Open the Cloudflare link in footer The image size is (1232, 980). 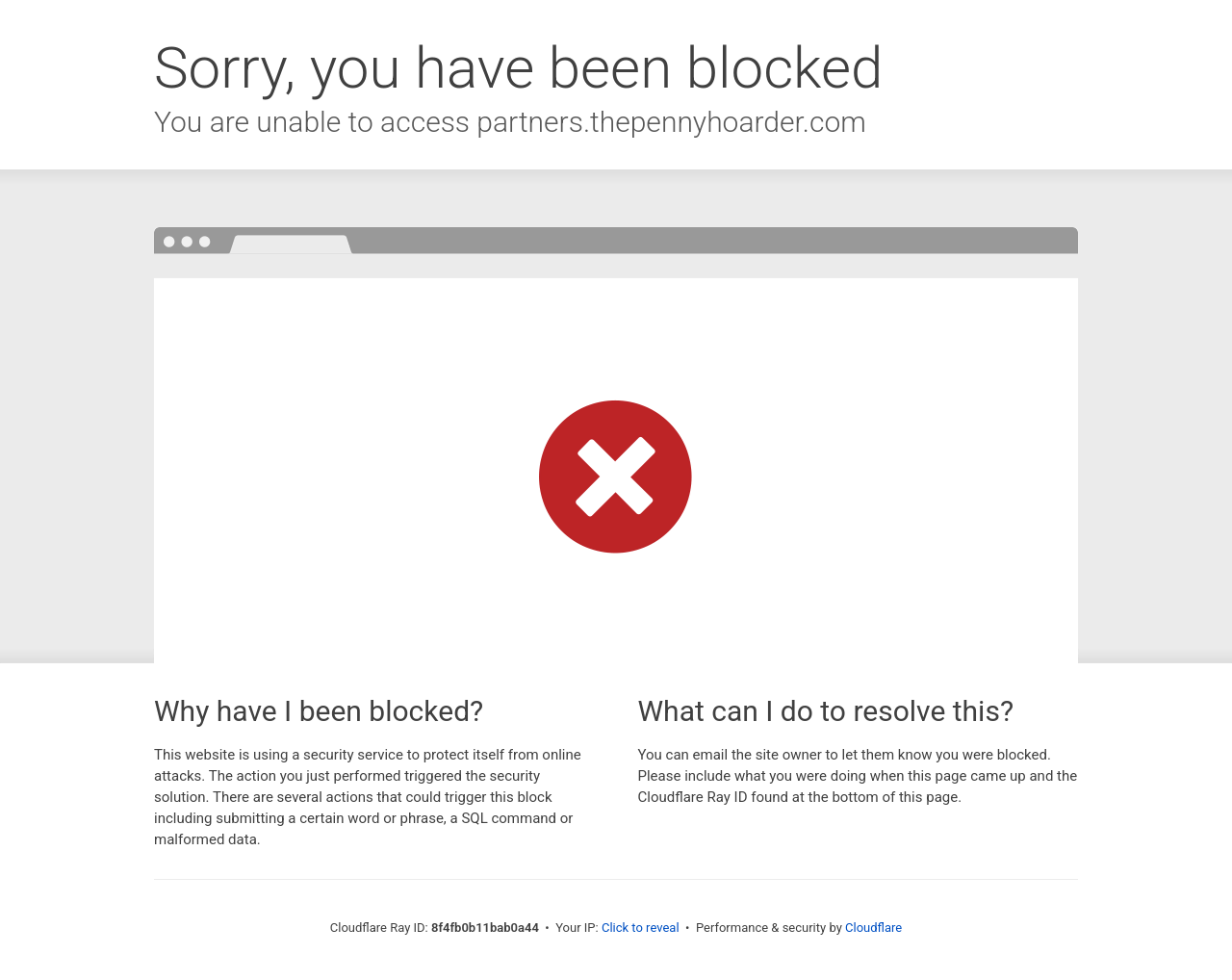[873, 928]
